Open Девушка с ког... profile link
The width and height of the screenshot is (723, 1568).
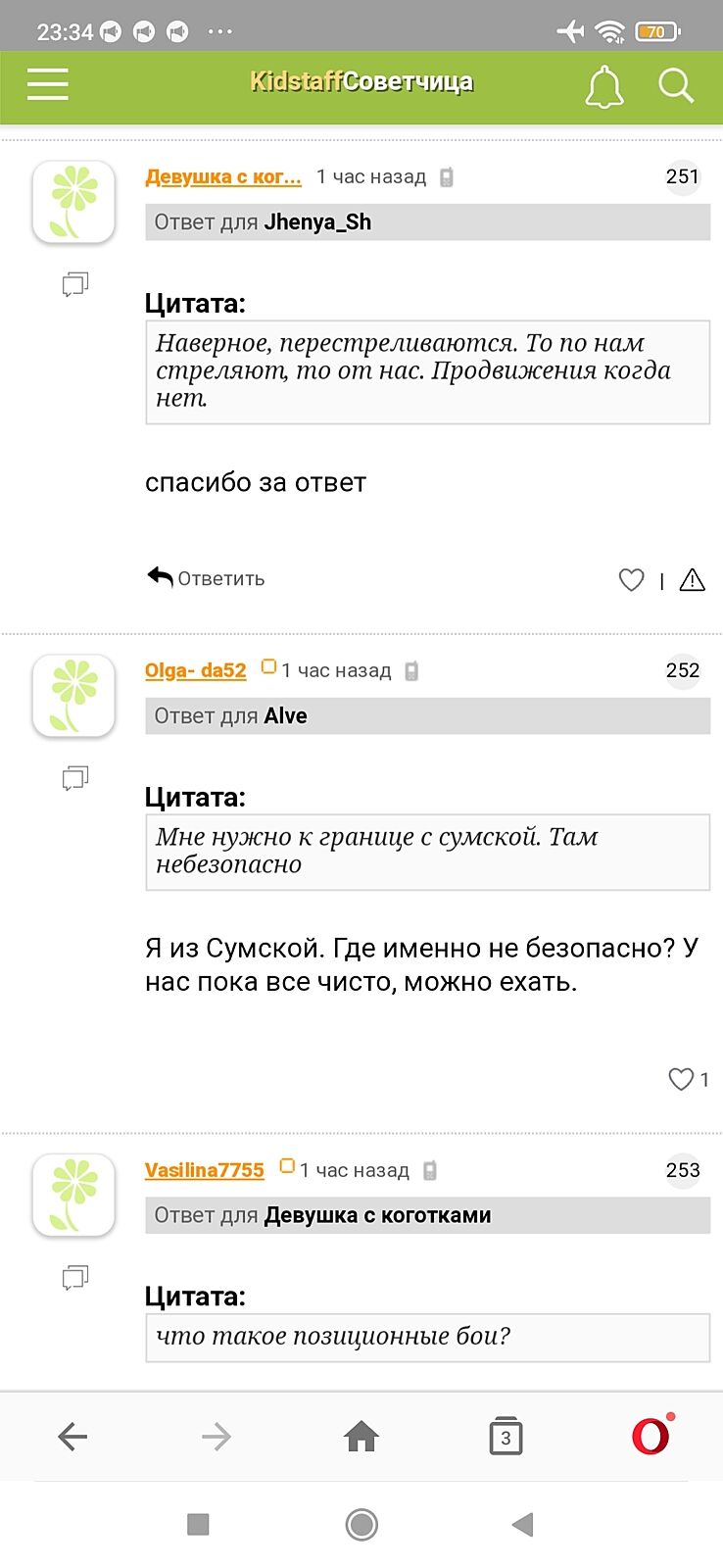pyautogui.click(x=222, y=176)
